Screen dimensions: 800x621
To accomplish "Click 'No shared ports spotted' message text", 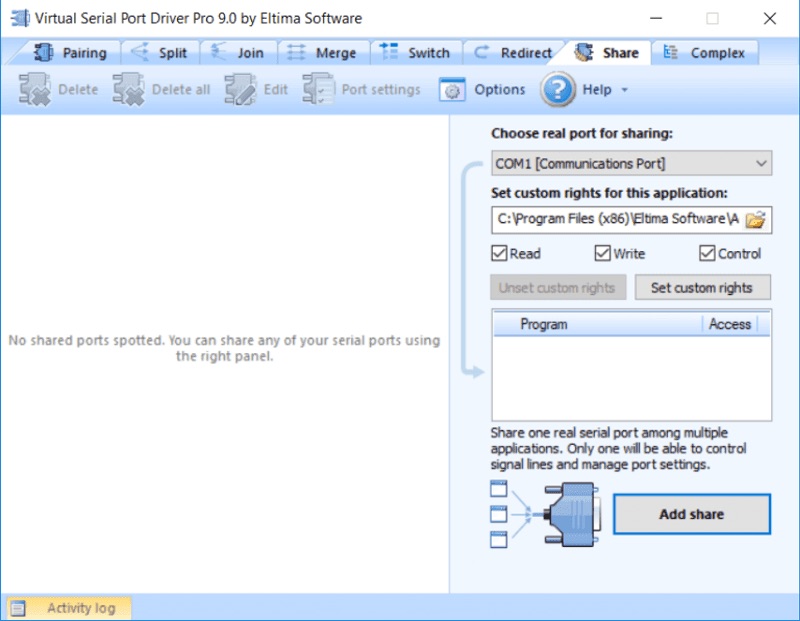I will coord(224,348).
